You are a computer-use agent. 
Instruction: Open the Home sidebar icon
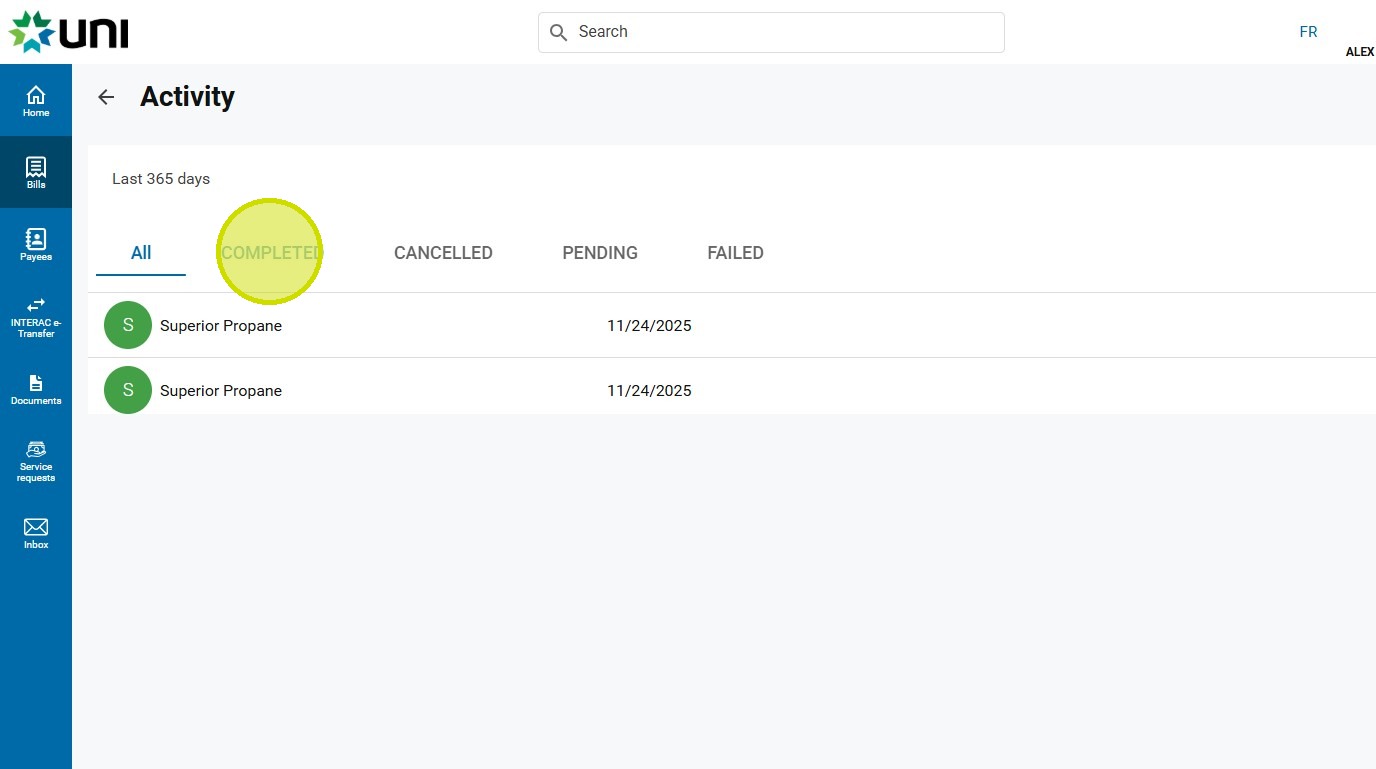[x=36, y=100]
